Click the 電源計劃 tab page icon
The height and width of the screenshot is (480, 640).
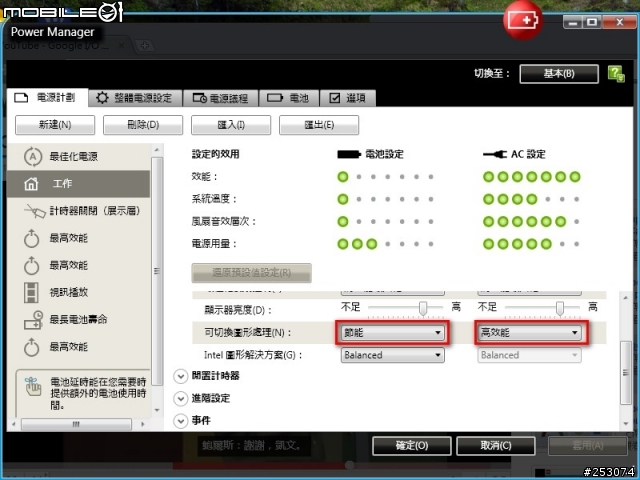21,98
